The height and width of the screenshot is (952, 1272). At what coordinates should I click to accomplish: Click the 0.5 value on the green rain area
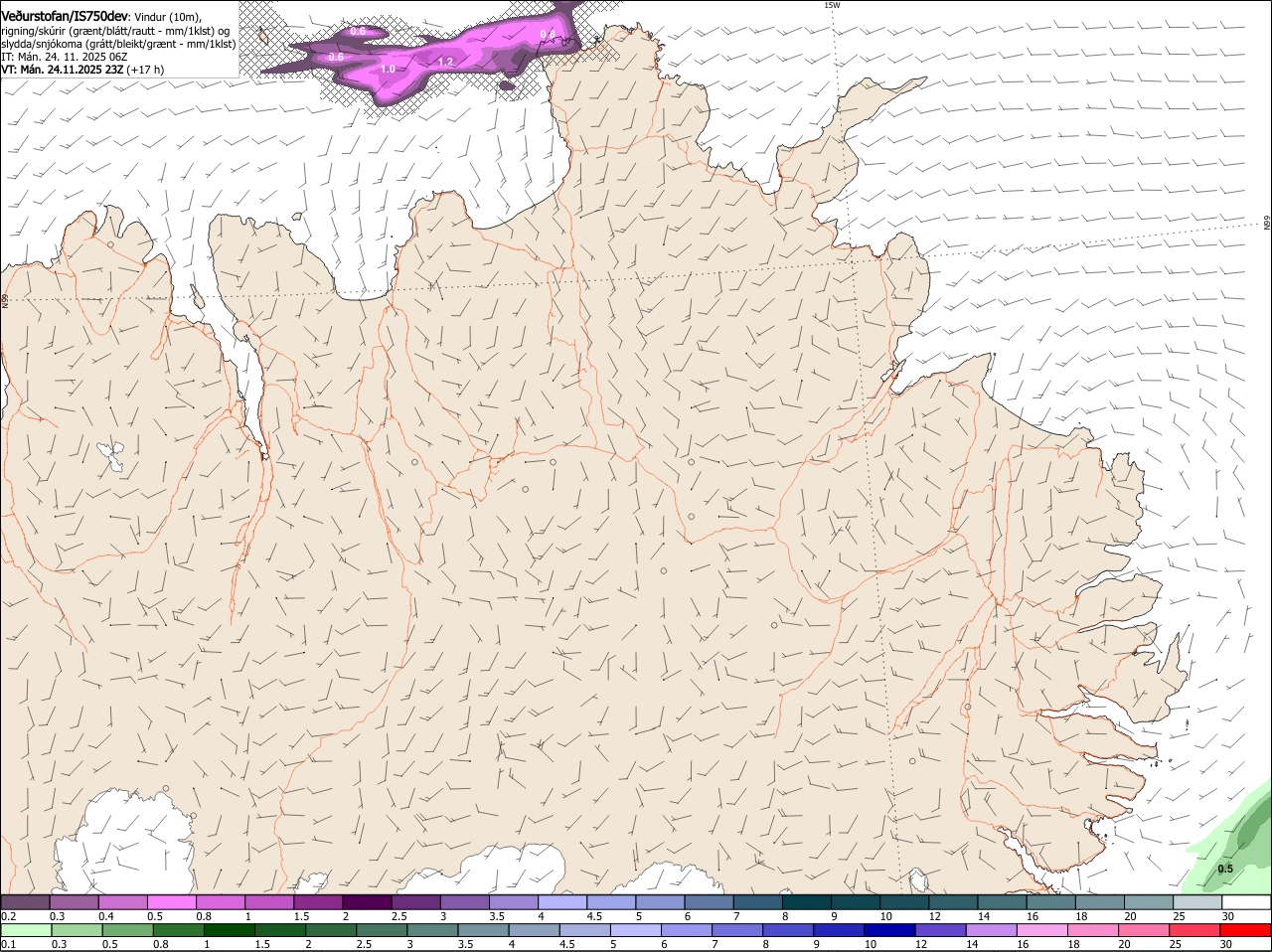pos(1225,869)
